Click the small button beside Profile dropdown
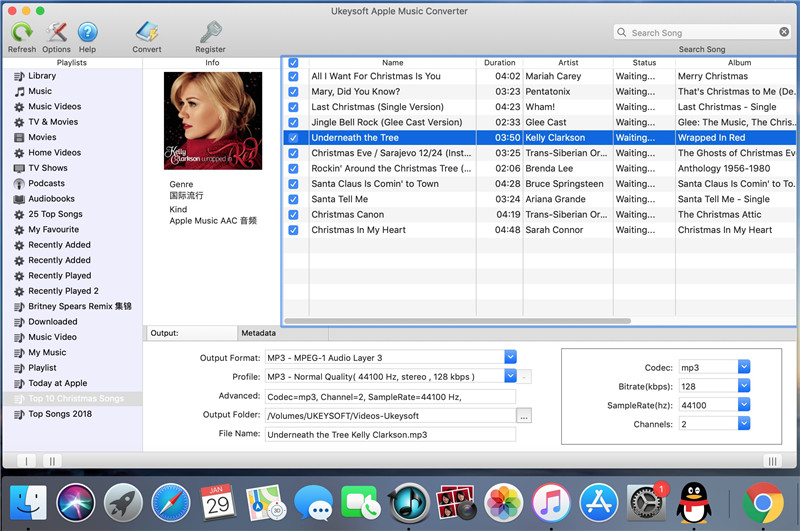Image resolution: width=800 pixels, height=531 pixels. 525,376
